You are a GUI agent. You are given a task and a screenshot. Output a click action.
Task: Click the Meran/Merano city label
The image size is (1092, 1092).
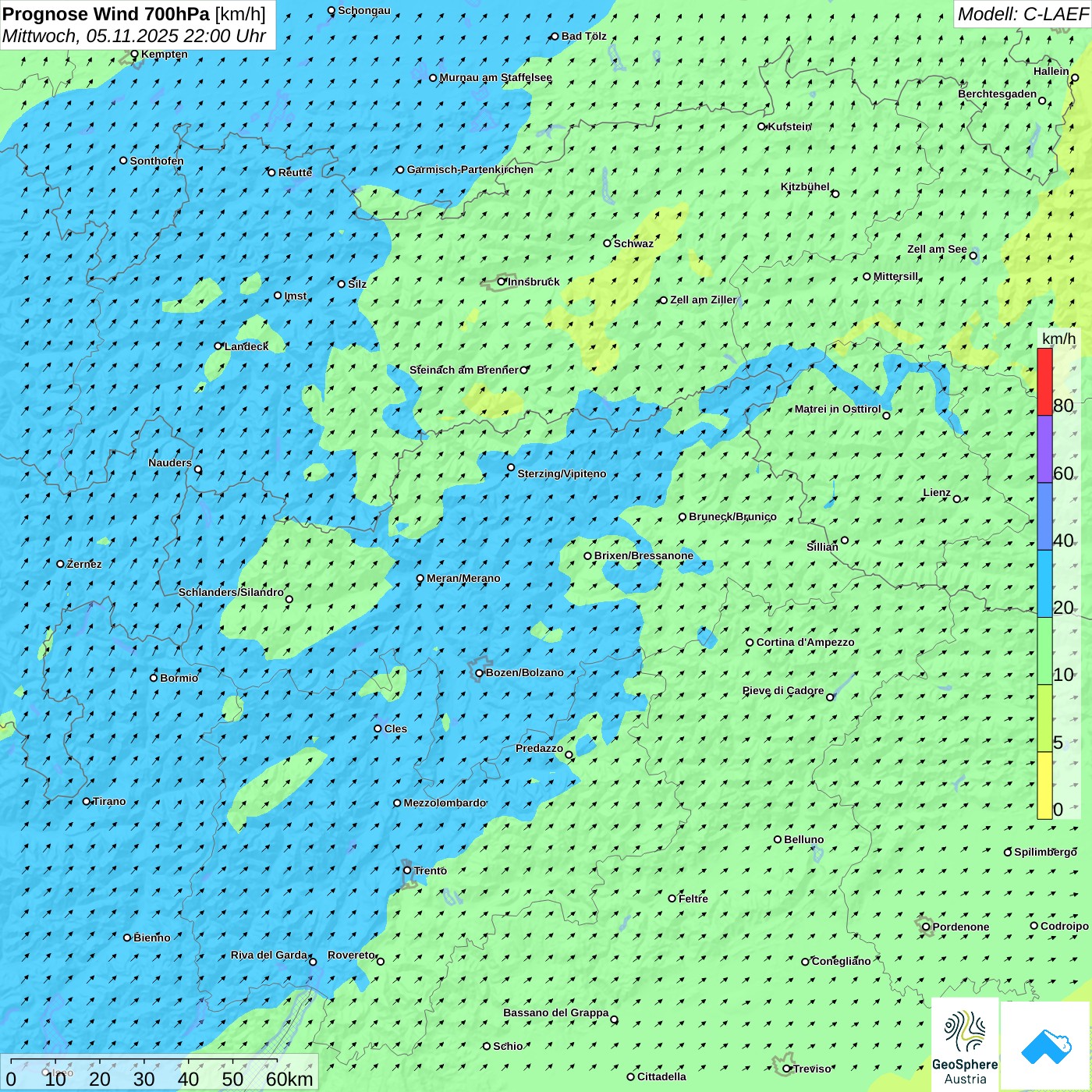coord(463,579)
